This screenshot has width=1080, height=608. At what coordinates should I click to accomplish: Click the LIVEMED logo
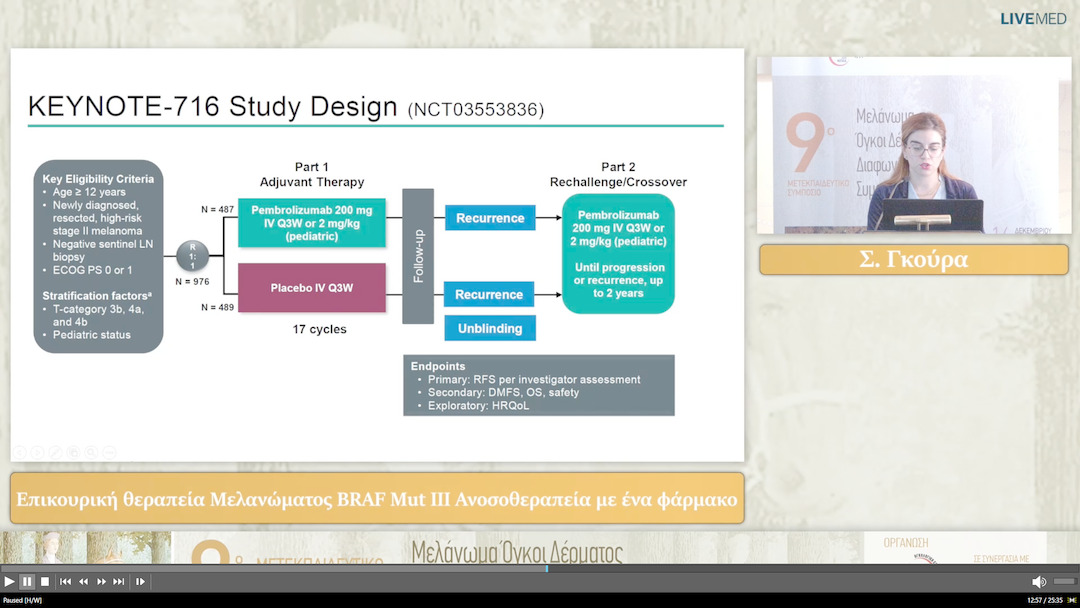click(x=1033, y=18)
